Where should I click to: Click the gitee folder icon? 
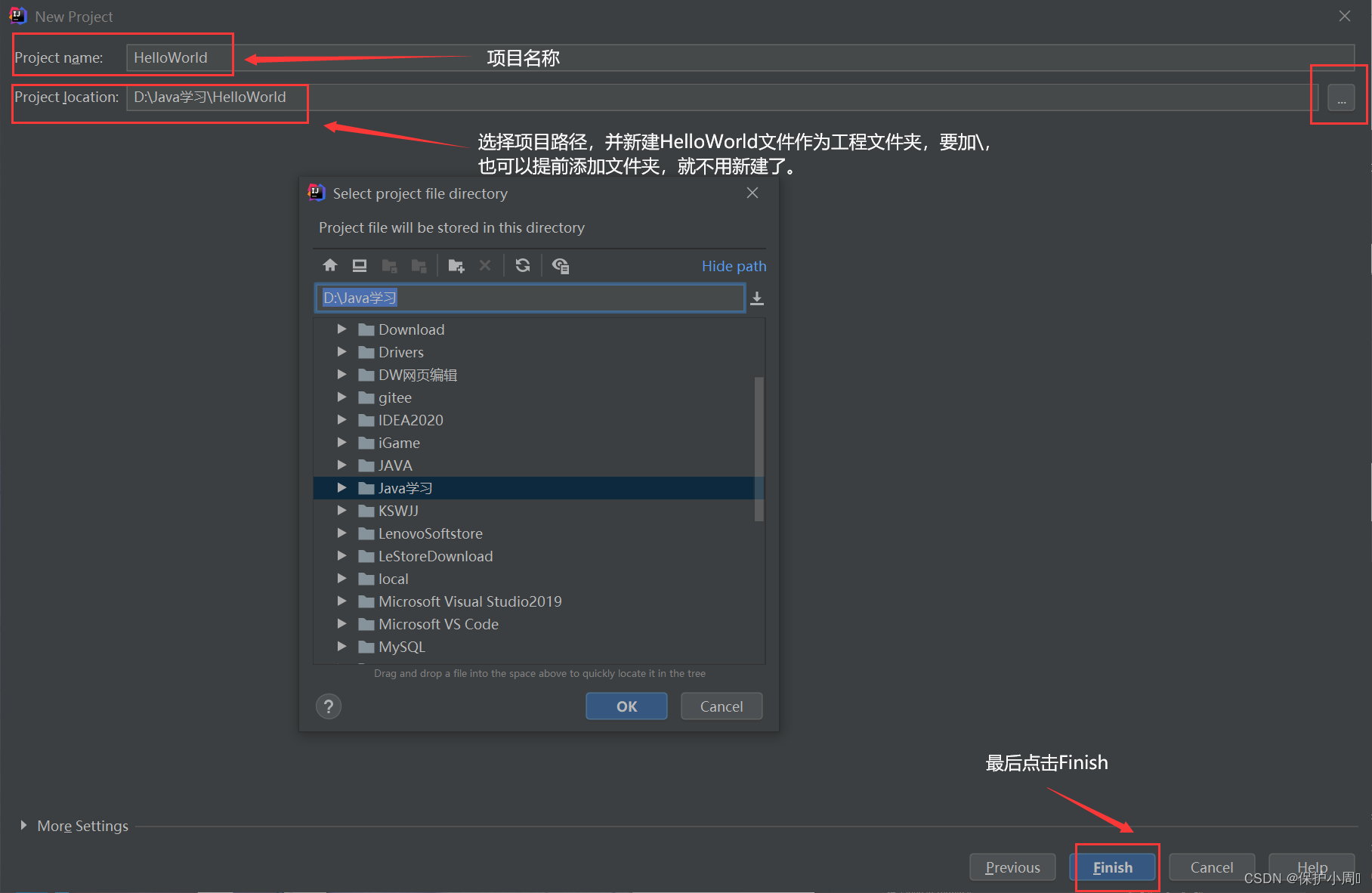tap(366, 397)
